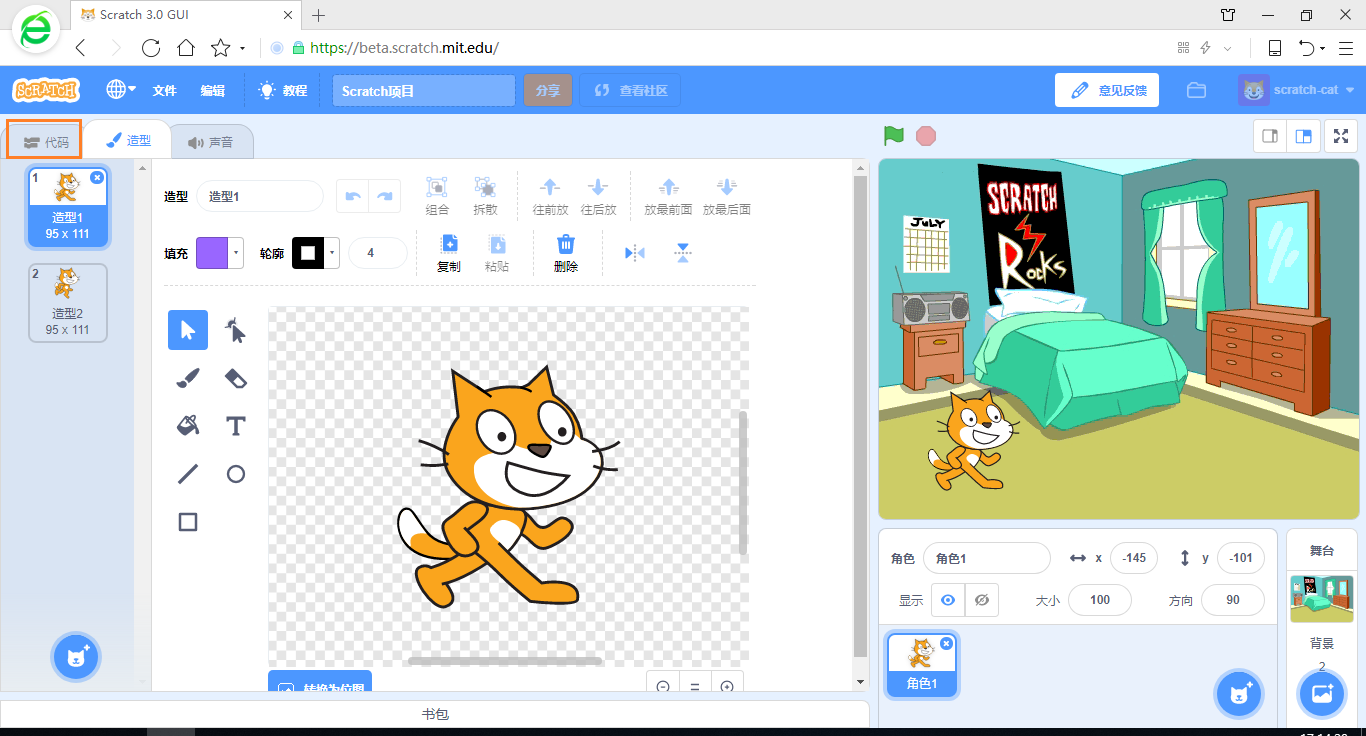Open the 文件 menu

tap(164, 90)
